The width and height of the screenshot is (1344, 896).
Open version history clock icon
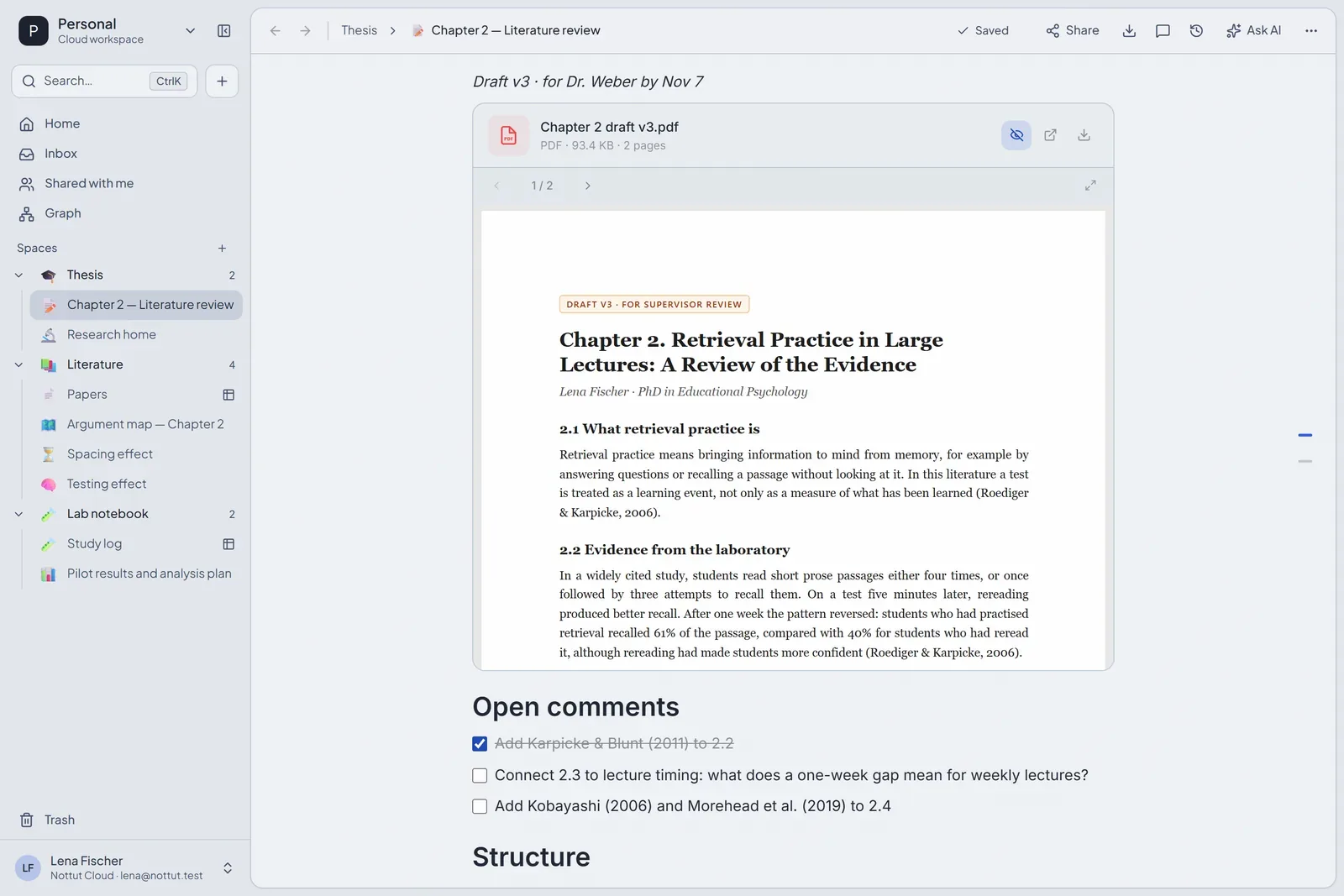[x=1196, y=31]
